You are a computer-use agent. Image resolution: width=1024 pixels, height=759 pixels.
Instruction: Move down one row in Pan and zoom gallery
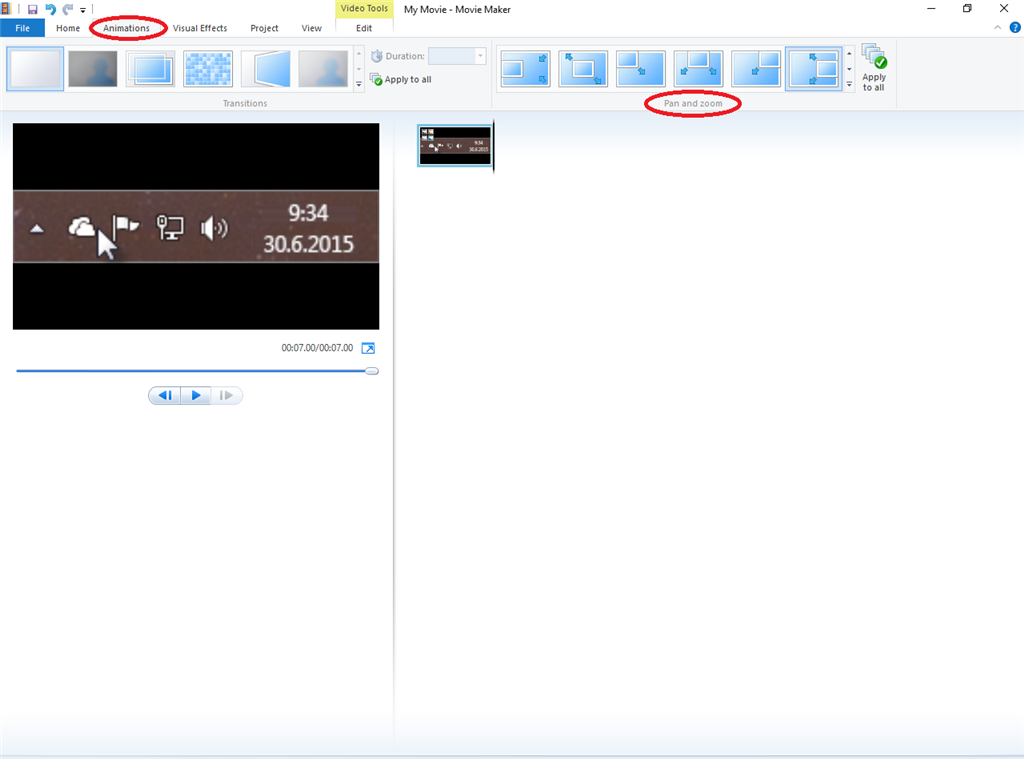point(849,69)
